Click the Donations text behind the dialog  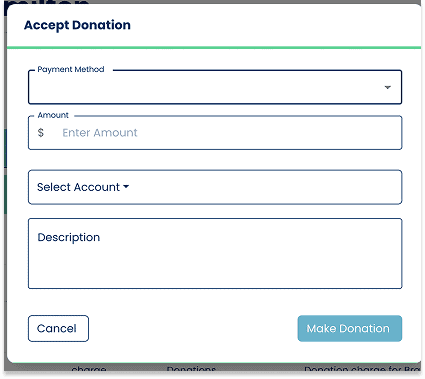click(x=191, y=369)
